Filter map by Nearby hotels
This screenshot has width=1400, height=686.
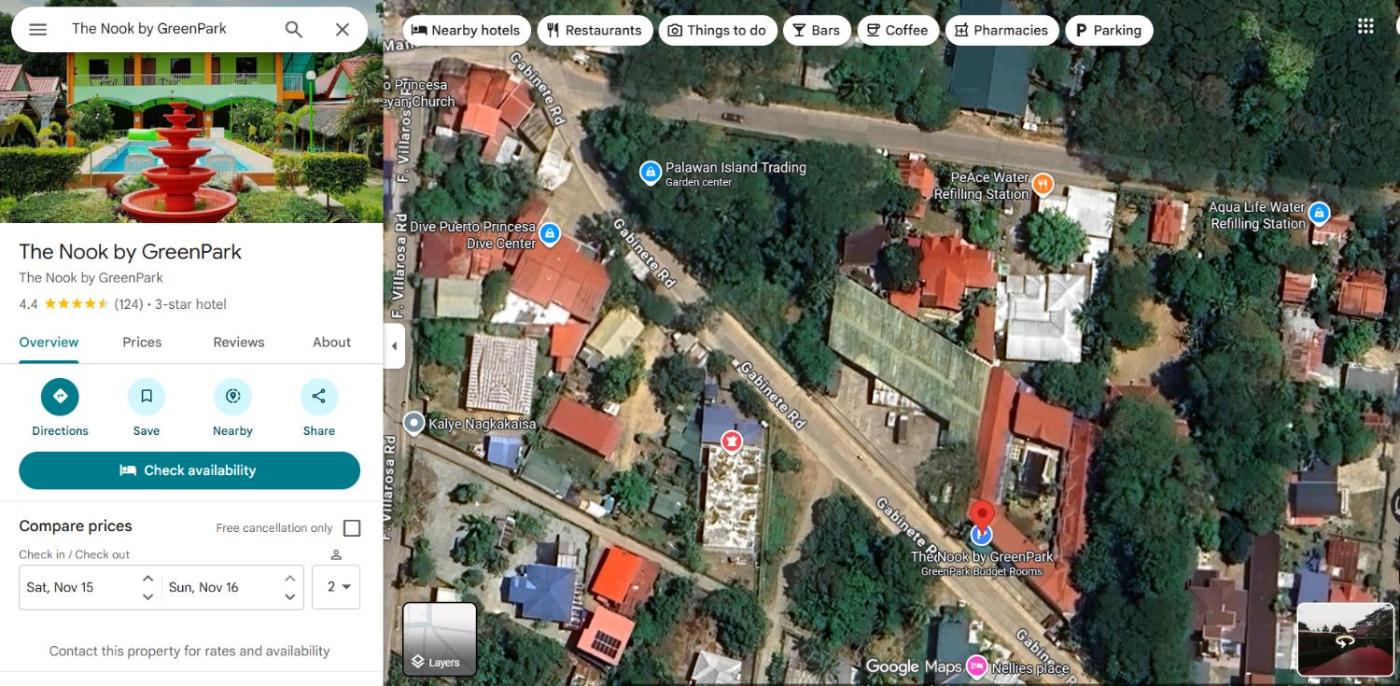click(465, 30)
